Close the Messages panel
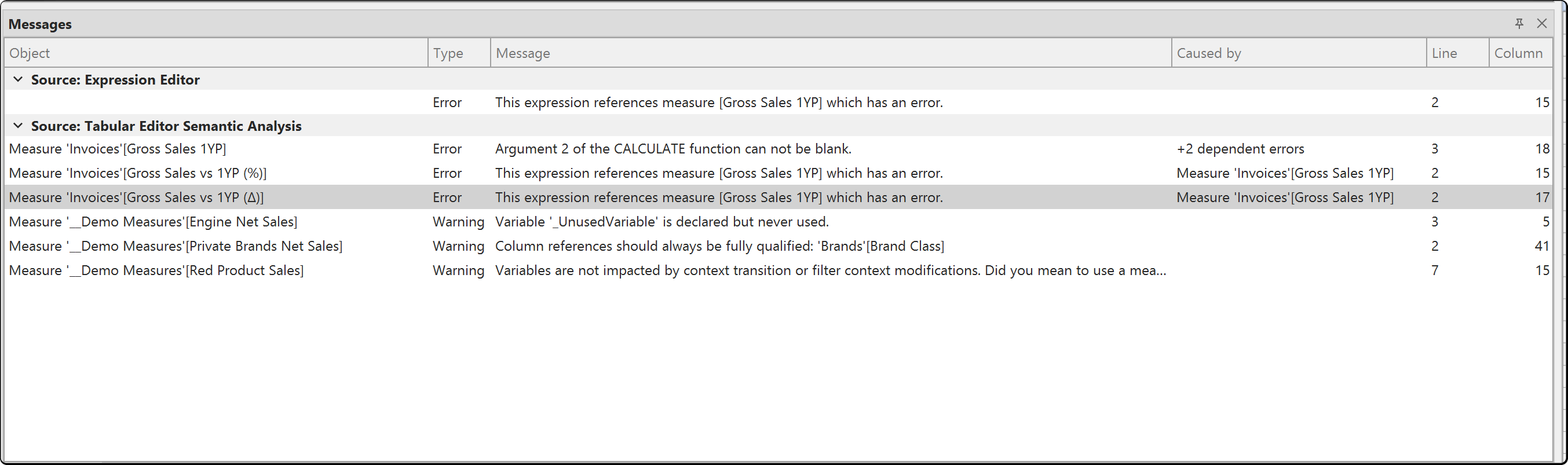The width and height of the screenshot is (1568, 465). (x=1542, y=23)
